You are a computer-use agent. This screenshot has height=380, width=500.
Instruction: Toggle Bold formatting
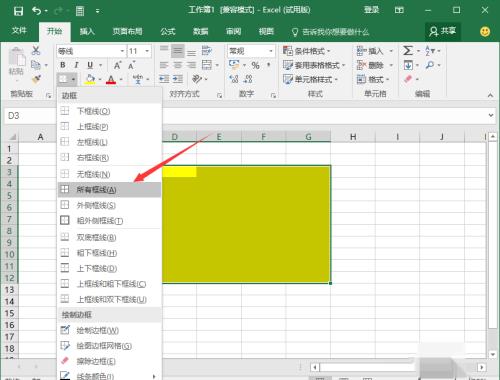63,65
